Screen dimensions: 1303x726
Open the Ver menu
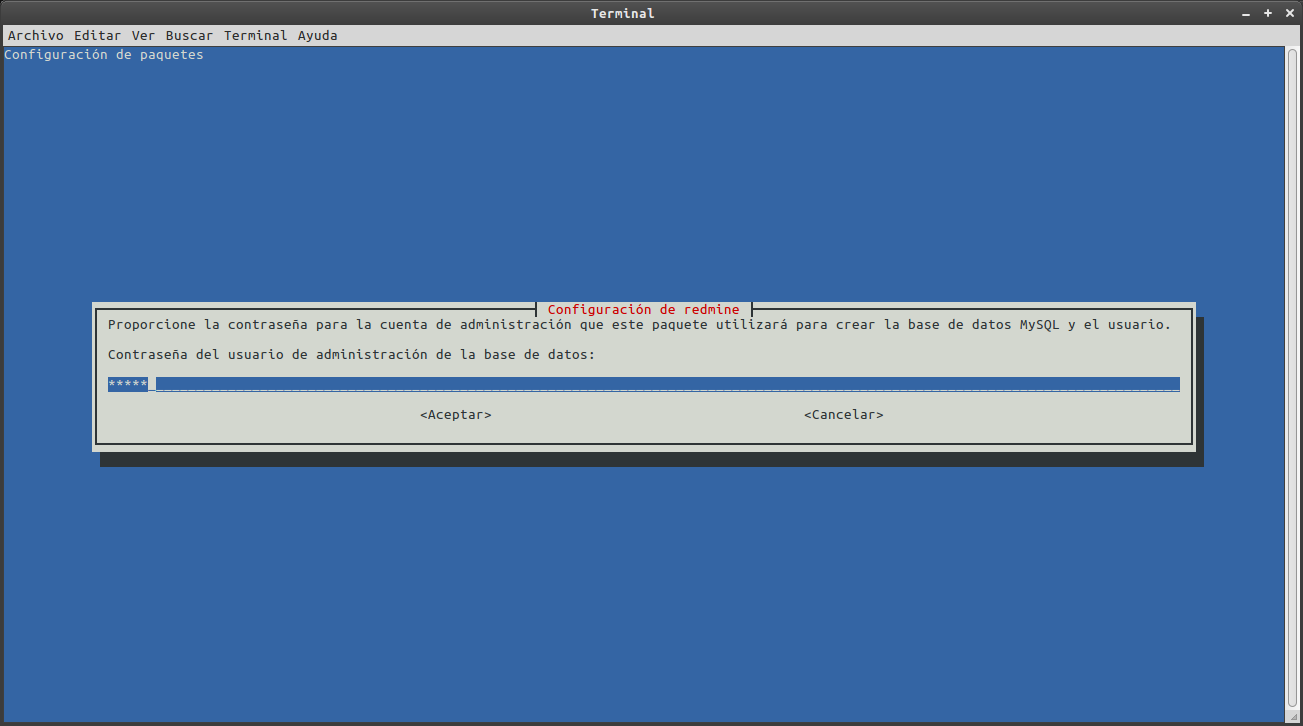pos(143,35)
